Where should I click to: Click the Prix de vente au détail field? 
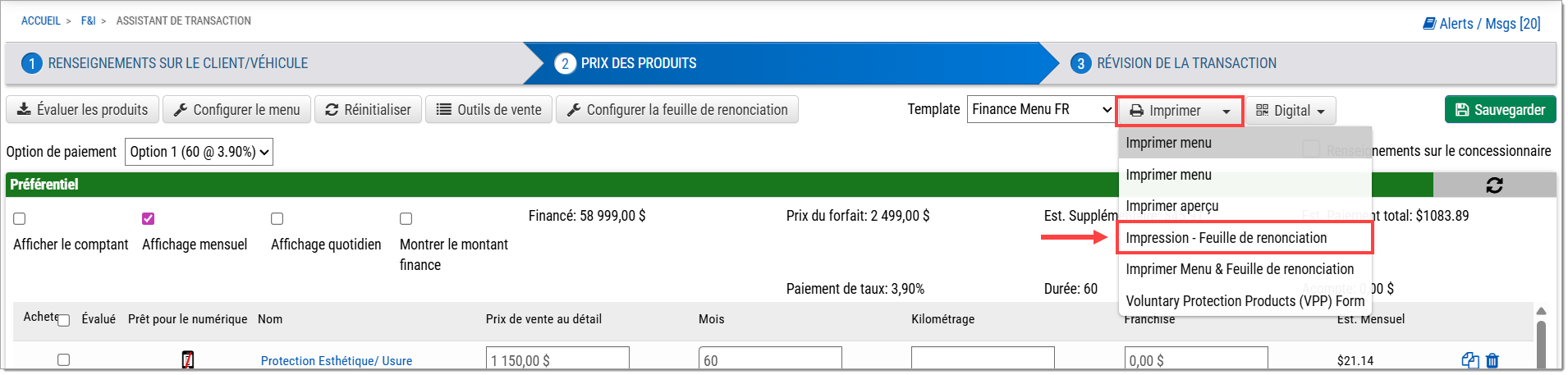557,360
